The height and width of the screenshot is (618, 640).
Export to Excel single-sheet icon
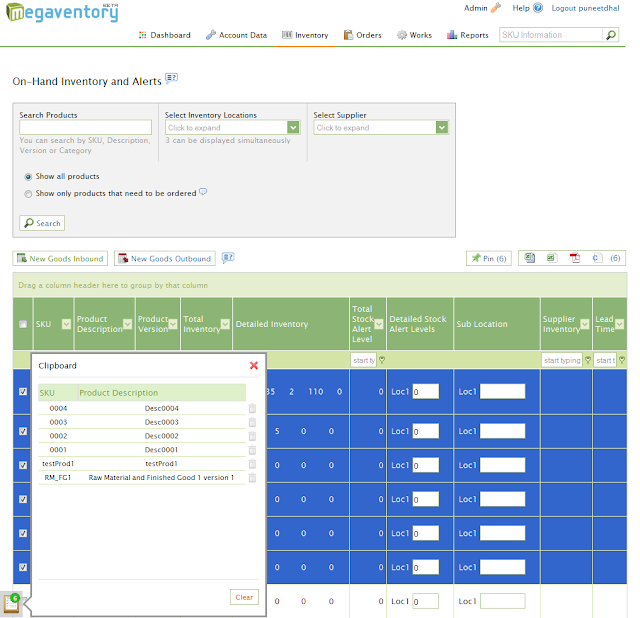(551, 258)
